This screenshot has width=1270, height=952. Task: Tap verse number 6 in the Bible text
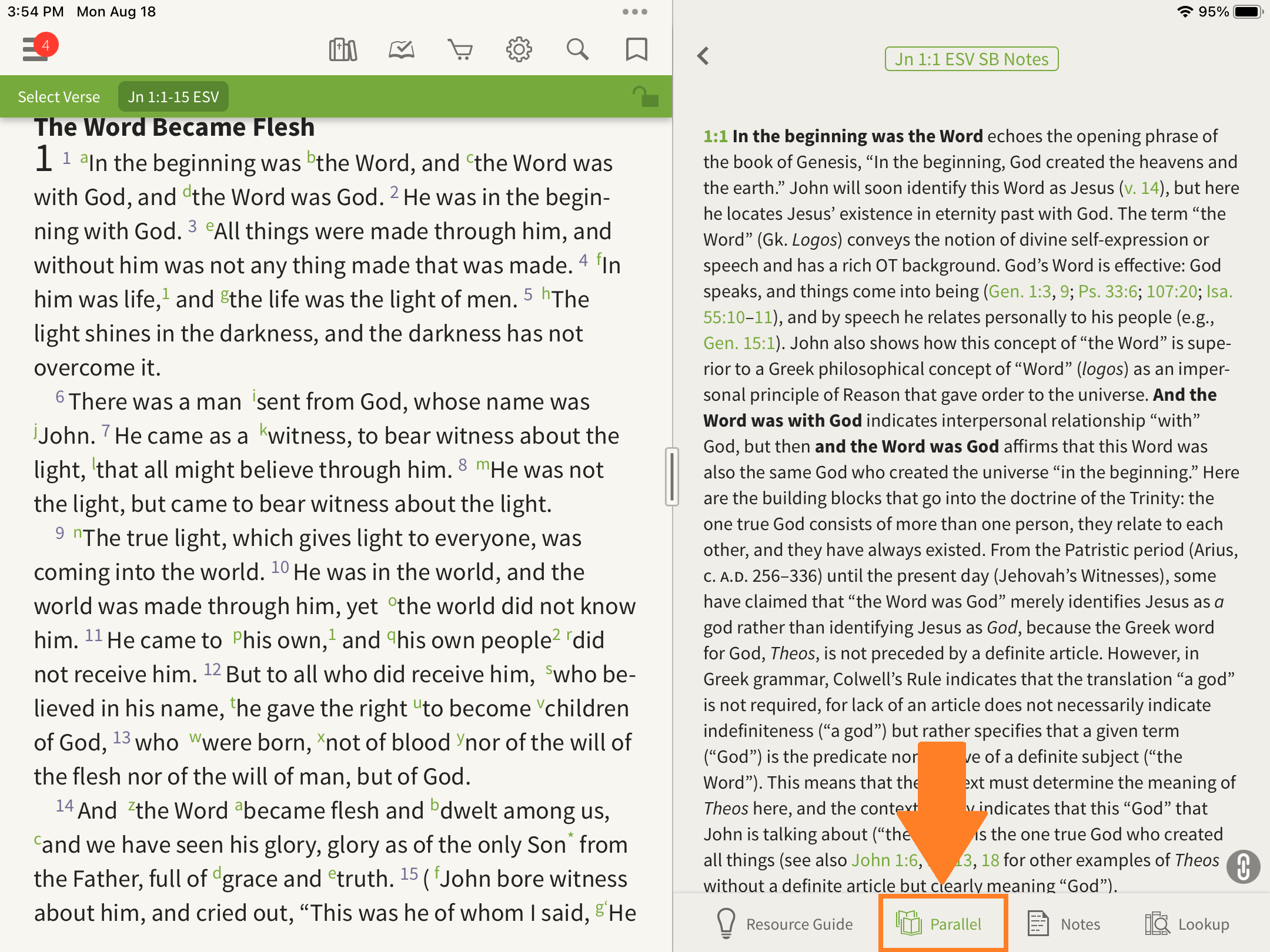click(60, 397)
